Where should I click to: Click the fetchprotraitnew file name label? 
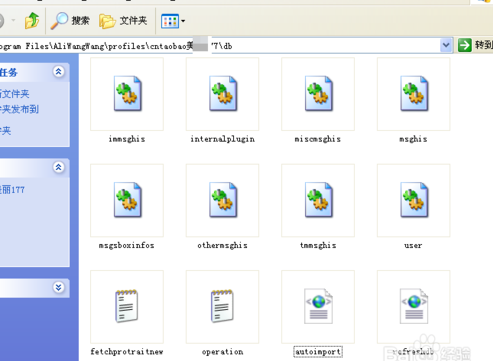127,352
